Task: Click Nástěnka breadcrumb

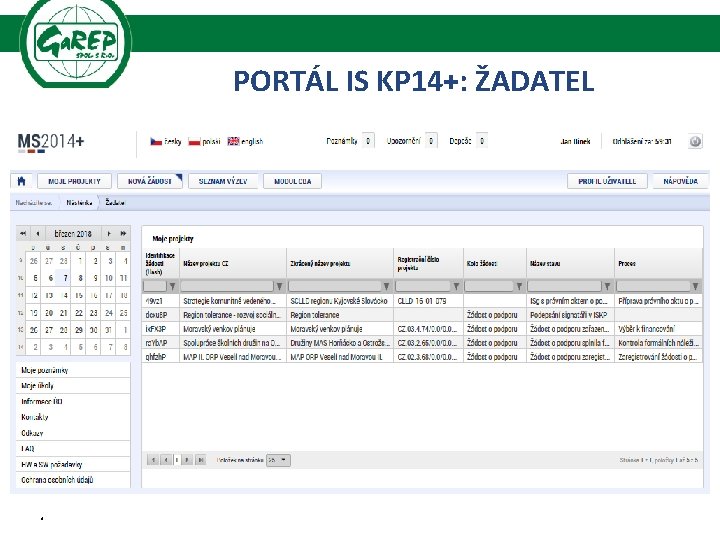Action: click(79, 202)
